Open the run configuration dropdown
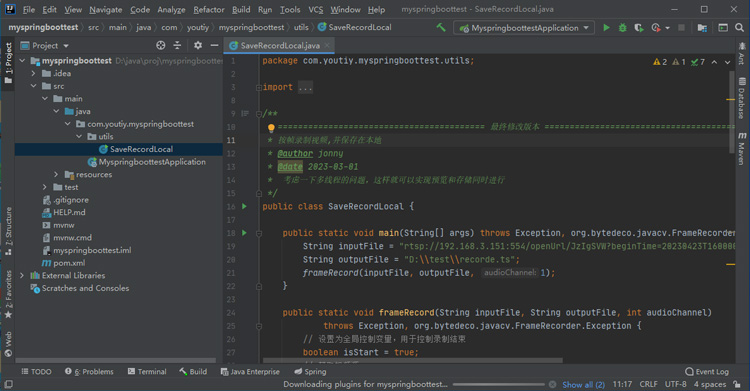Screen dimensions: 750x391 pyautogui.click(x=524, y=28)
